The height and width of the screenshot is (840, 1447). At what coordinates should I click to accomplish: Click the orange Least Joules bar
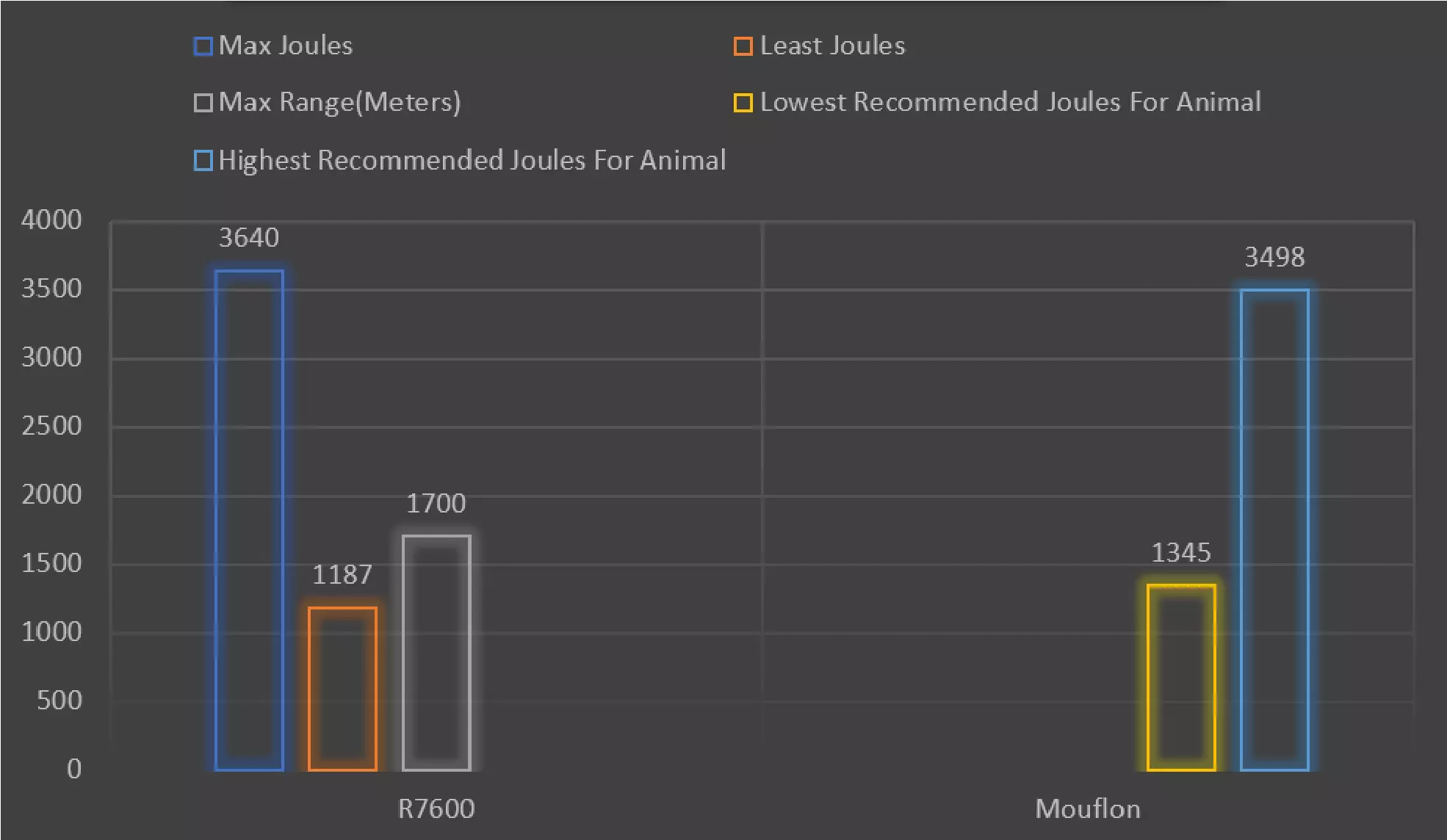point(342,689)
